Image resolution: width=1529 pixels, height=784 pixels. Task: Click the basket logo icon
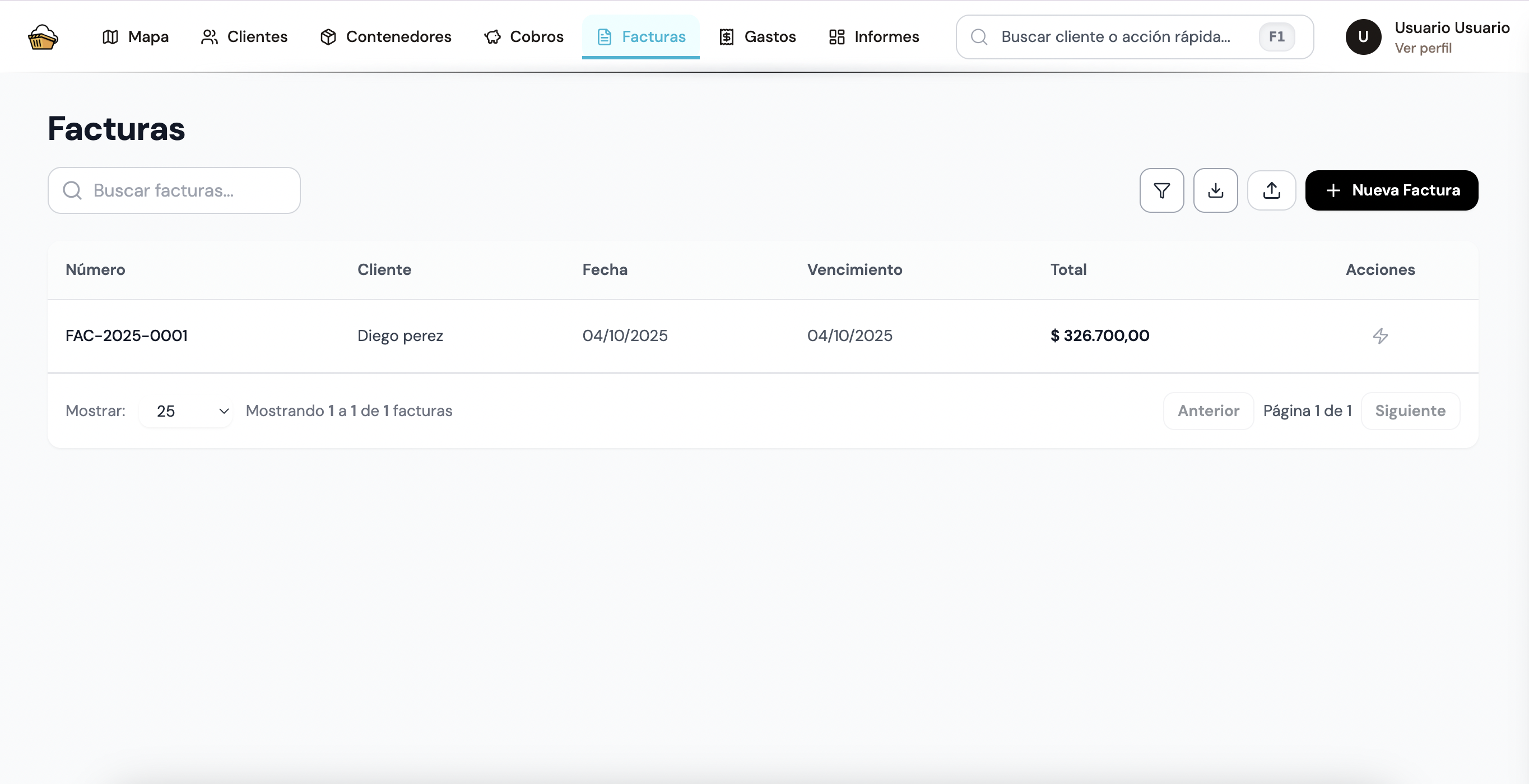[x=43, y=37]
